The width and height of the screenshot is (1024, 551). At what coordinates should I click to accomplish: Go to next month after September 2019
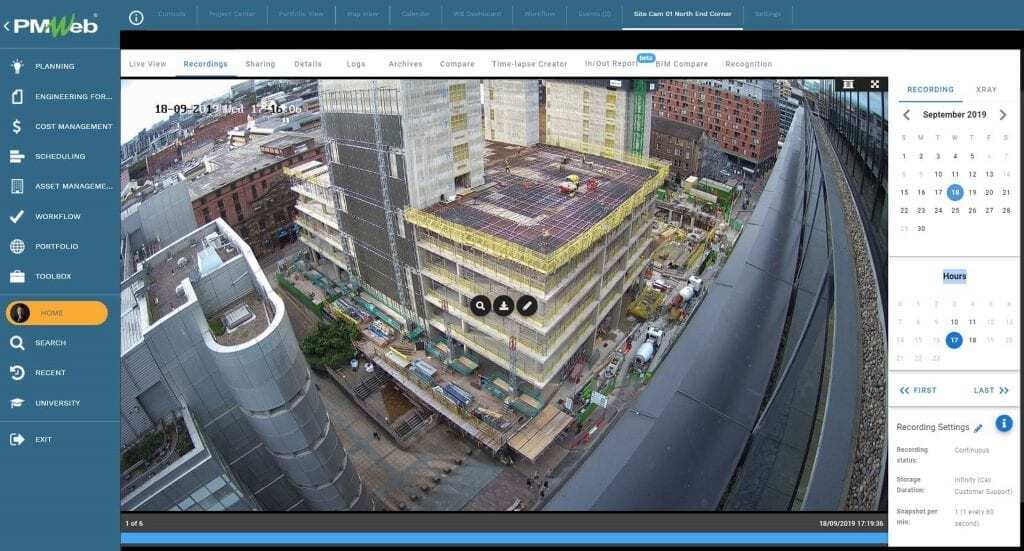coord(1003,115)
